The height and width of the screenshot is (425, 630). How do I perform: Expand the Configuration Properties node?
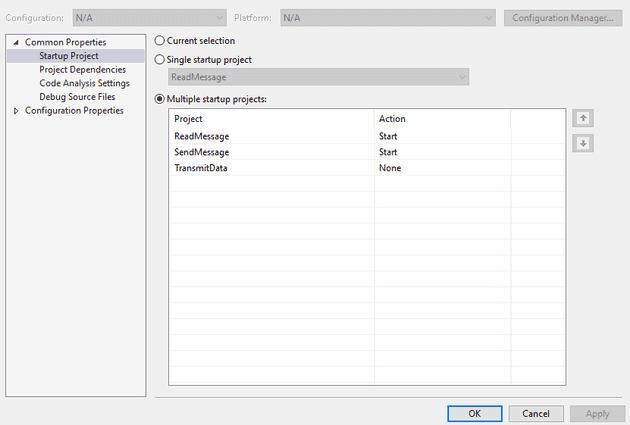click(16, 110)
